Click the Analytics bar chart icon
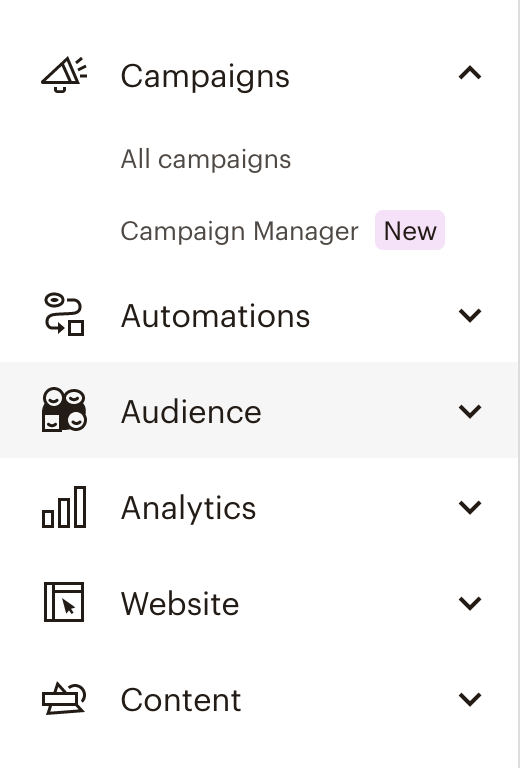Image resolution: width=524 pixels, height=768 pixels. click(64, 507)
